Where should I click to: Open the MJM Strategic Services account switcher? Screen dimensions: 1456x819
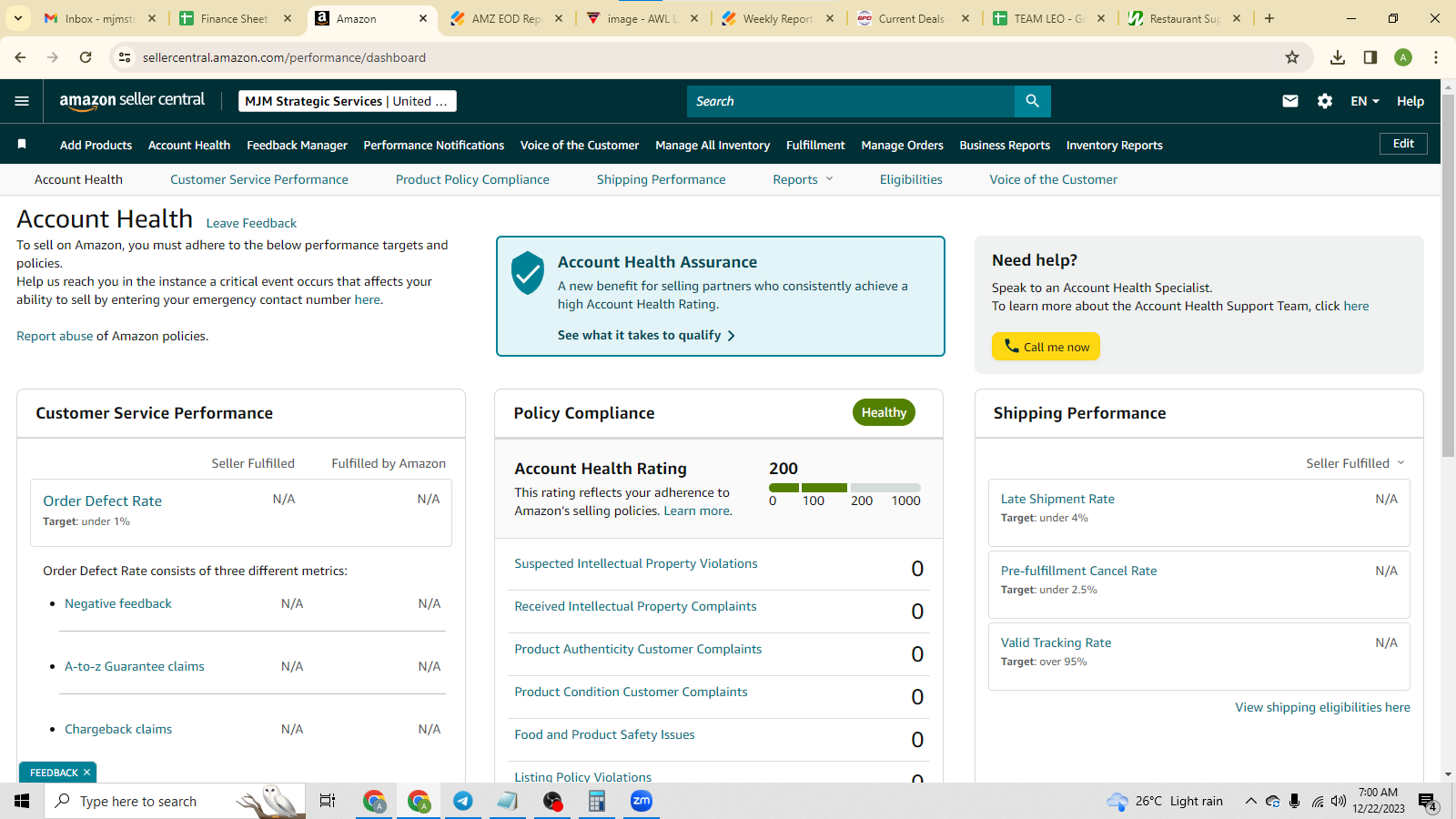tap(348, 101)
